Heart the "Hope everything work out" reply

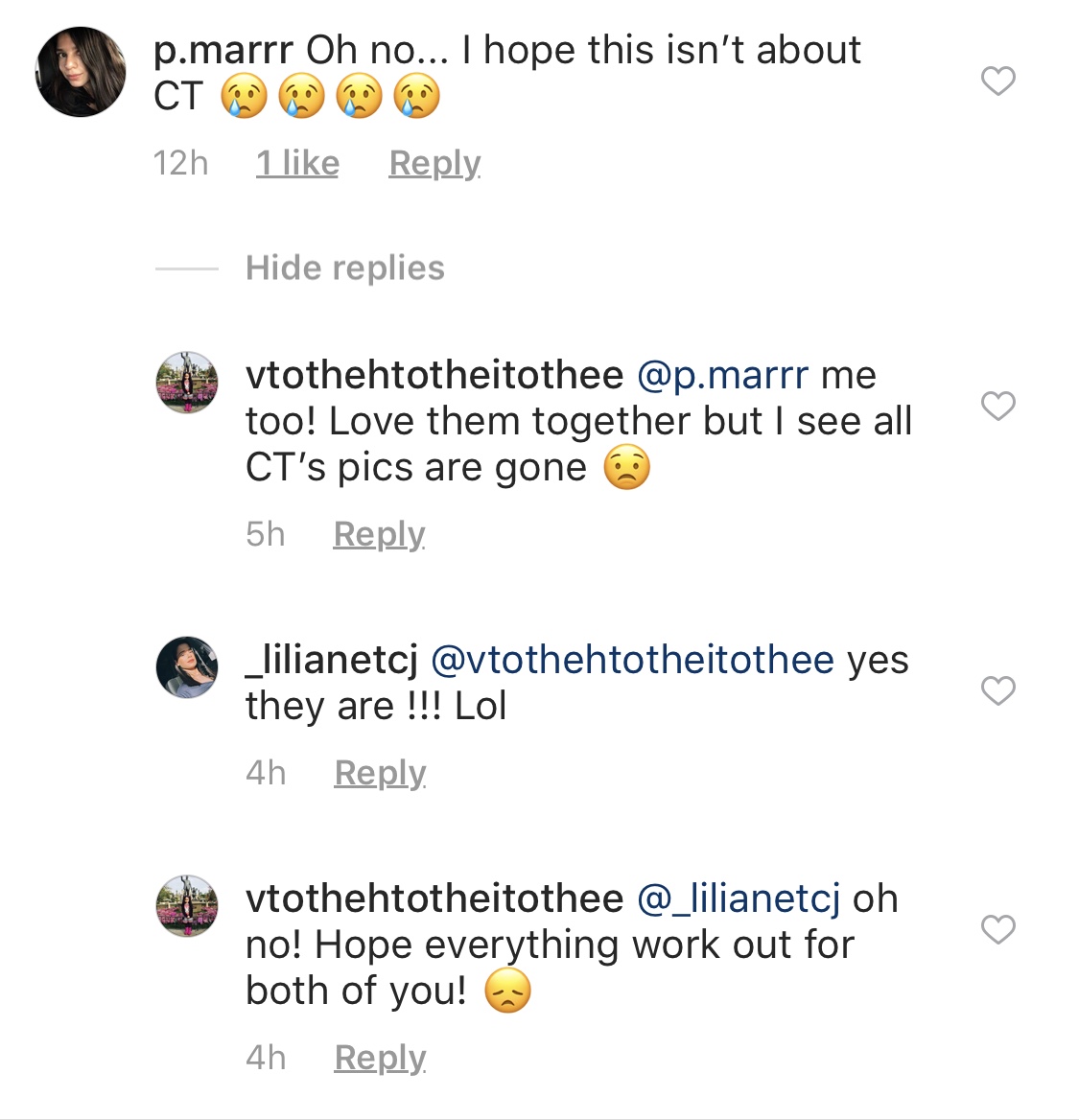click(x=998, y=928)
